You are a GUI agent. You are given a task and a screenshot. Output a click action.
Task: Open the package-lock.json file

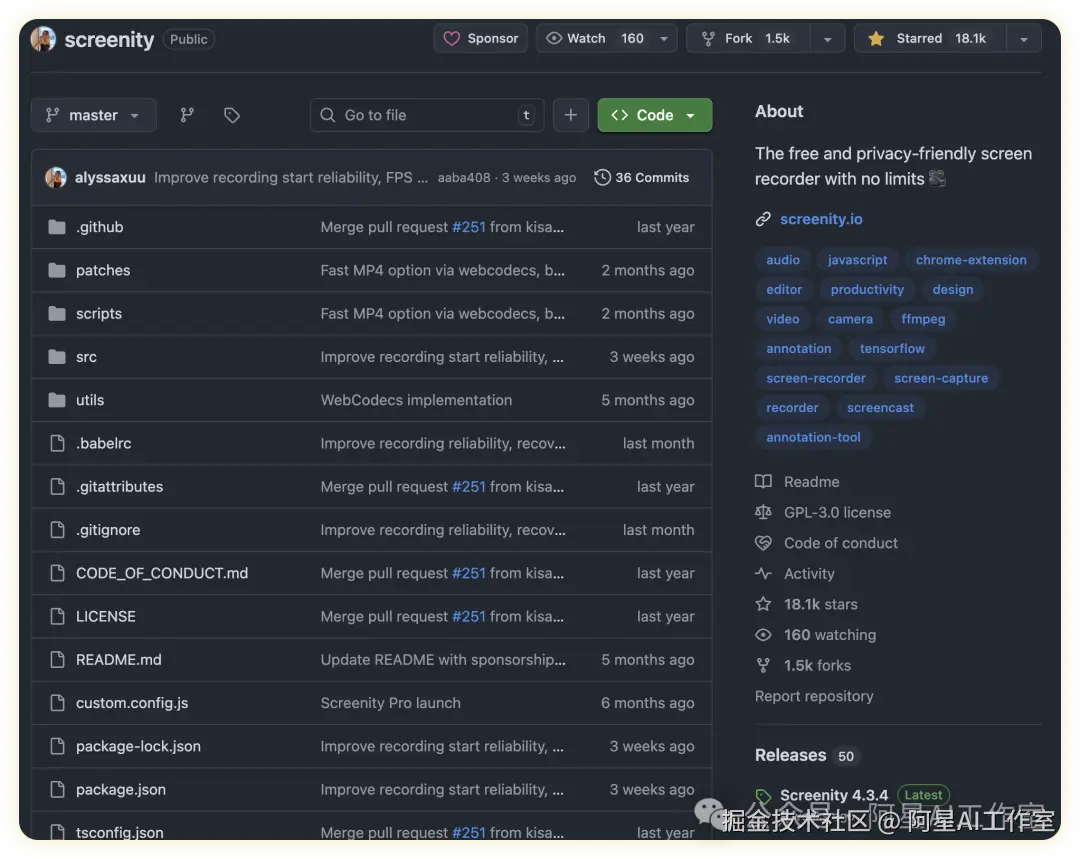[138, 746]
